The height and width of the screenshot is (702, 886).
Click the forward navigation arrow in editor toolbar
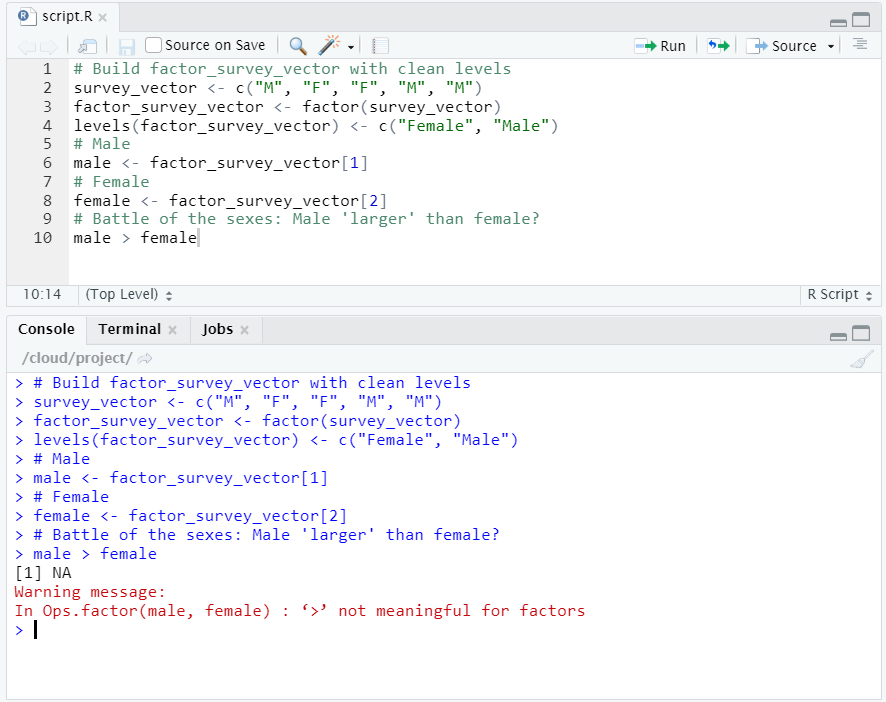[49, 46]
